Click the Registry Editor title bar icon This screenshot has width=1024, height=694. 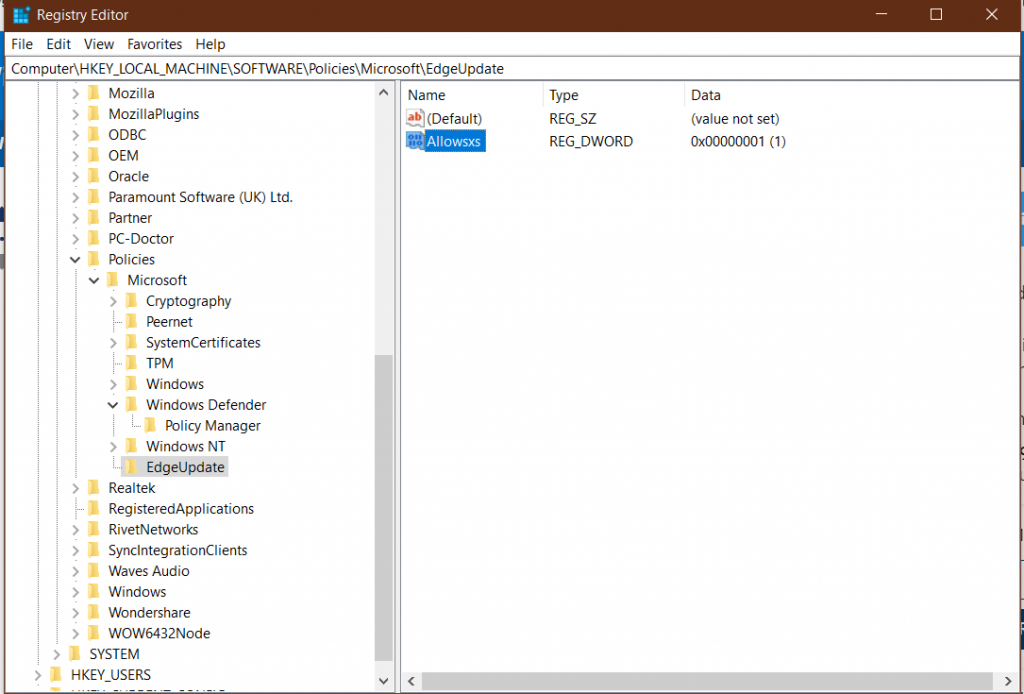pos(21,15)
